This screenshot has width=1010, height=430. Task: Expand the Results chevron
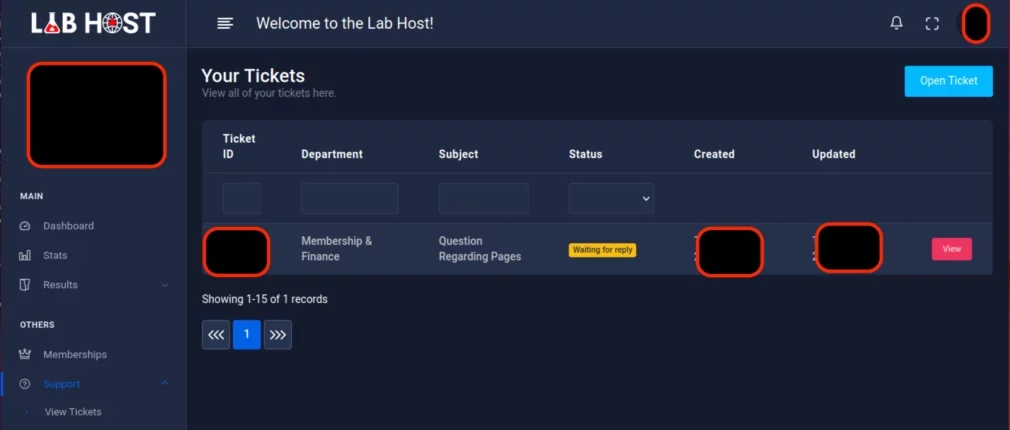point(165,285)
